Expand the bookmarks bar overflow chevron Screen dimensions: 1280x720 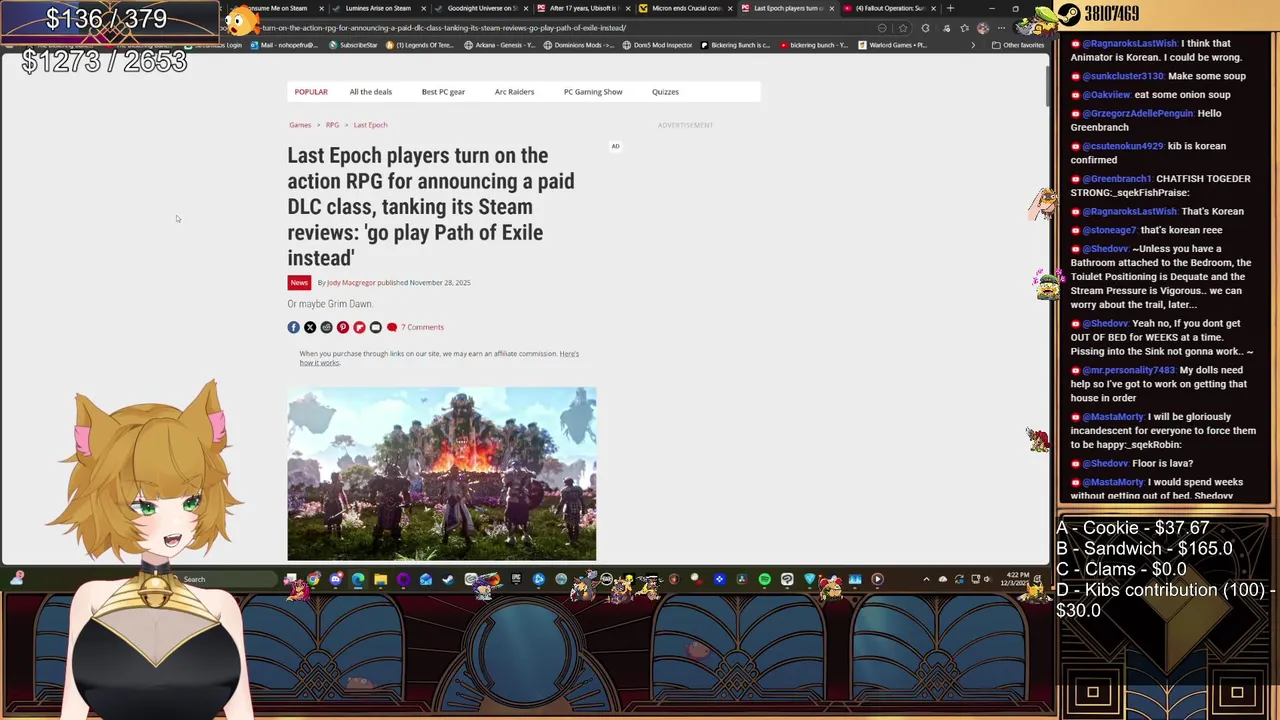tap(973, 45)
